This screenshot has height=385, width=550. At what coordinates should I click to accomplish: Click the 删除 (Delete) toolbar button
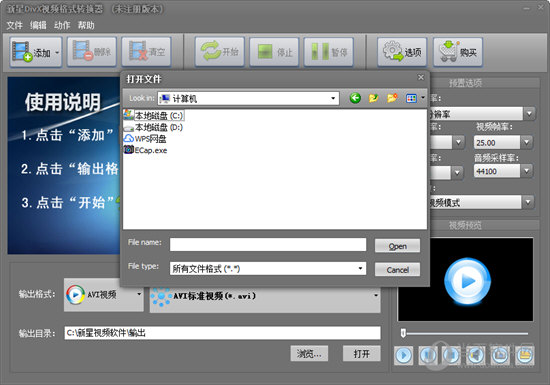tap(92, 52)
